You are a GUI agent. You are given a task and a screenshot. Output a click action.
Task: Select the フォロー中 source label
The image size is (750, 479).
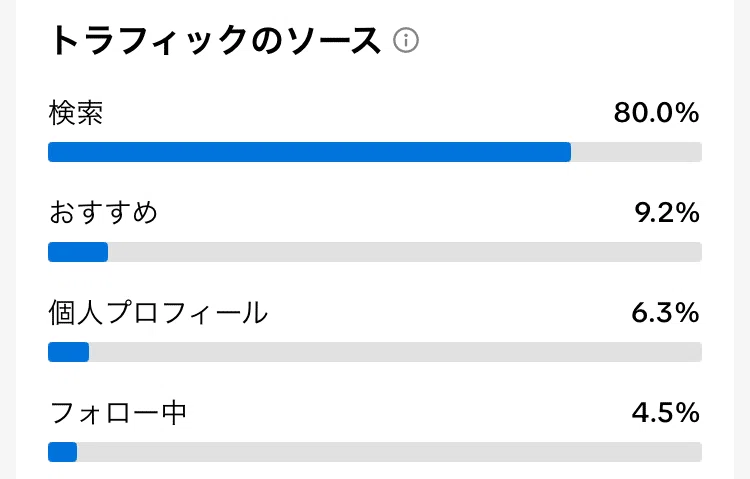pos(118,413)
